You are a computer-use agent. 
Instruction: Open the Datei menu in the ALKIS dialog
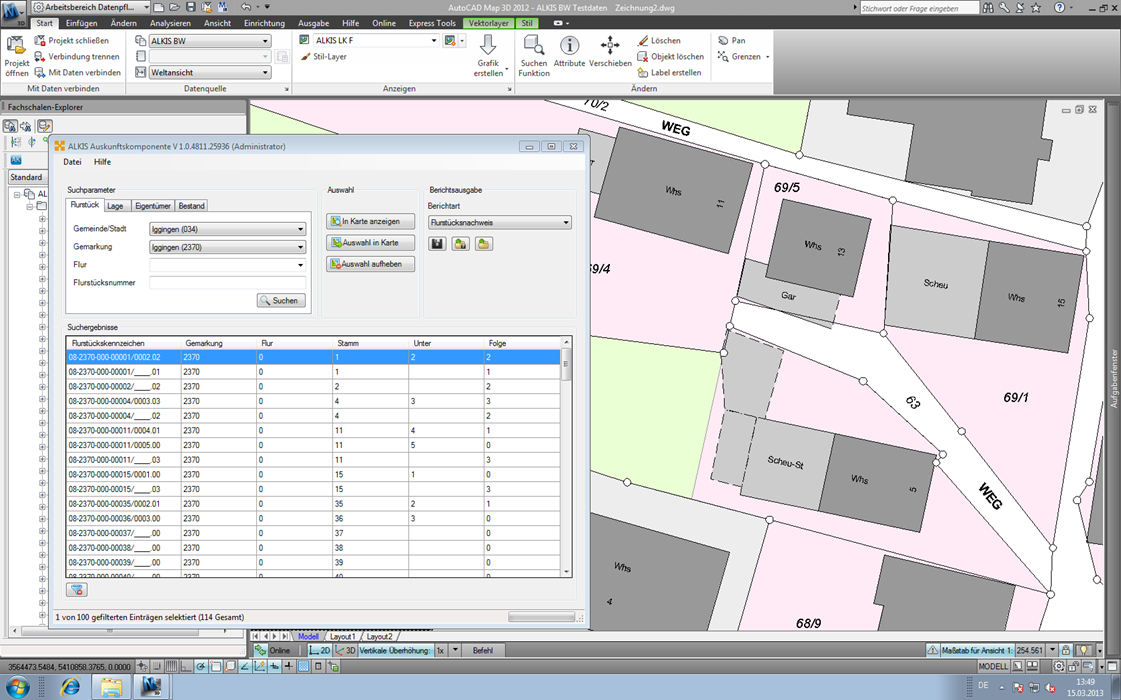[x=71, y=161]
